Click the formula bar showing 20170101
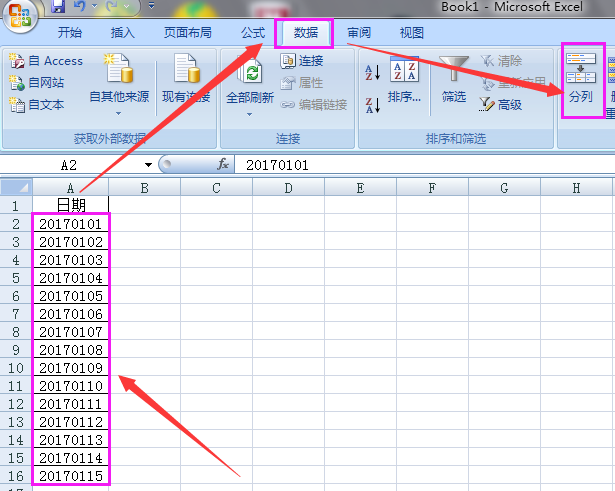Image resolution: width=615 pixels, height=491 pixels. (425, 165)
